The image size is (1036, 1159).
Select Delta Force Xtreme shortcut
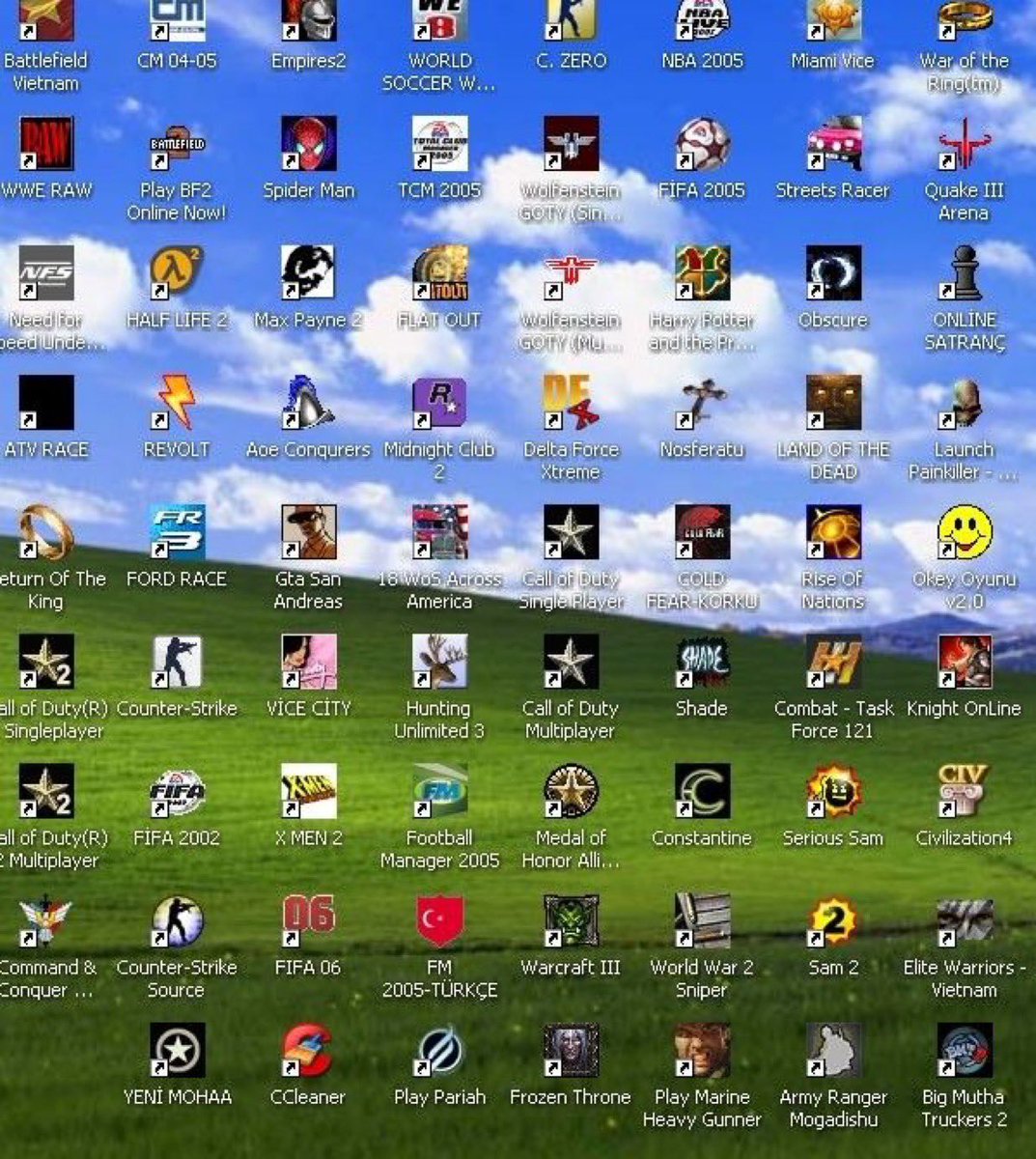click(571, 403)
